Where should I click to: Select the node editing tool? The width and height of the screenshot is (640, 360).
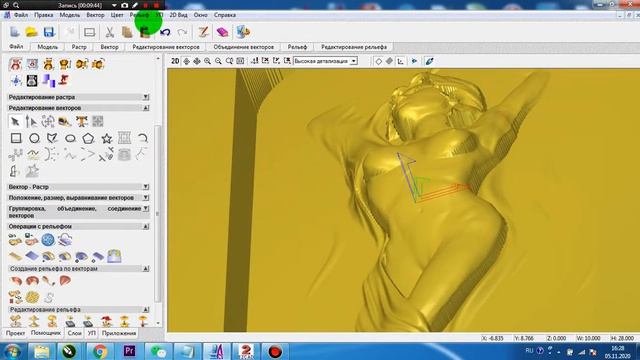(x=31, y=121)
